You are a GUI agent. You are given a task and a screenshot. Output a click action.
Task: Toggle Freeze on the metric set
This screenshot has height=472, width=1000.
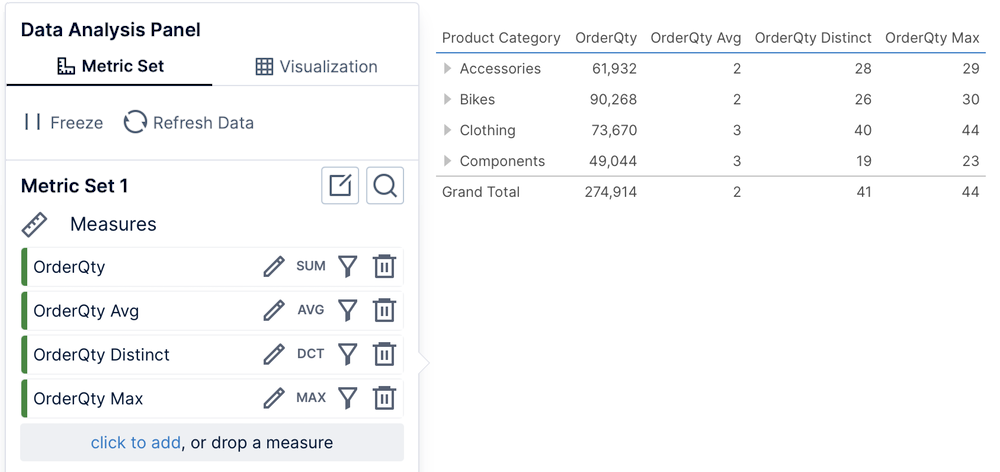(63, 122)
